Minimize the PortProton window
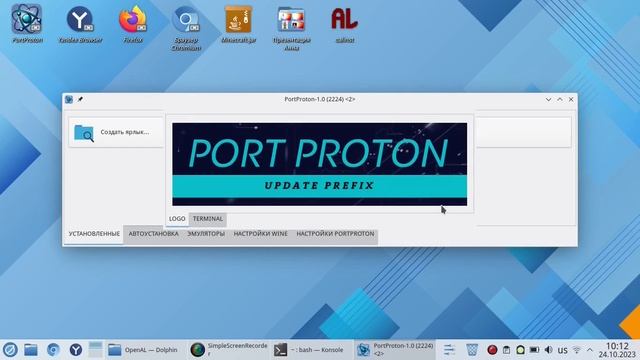 [548, 99]
